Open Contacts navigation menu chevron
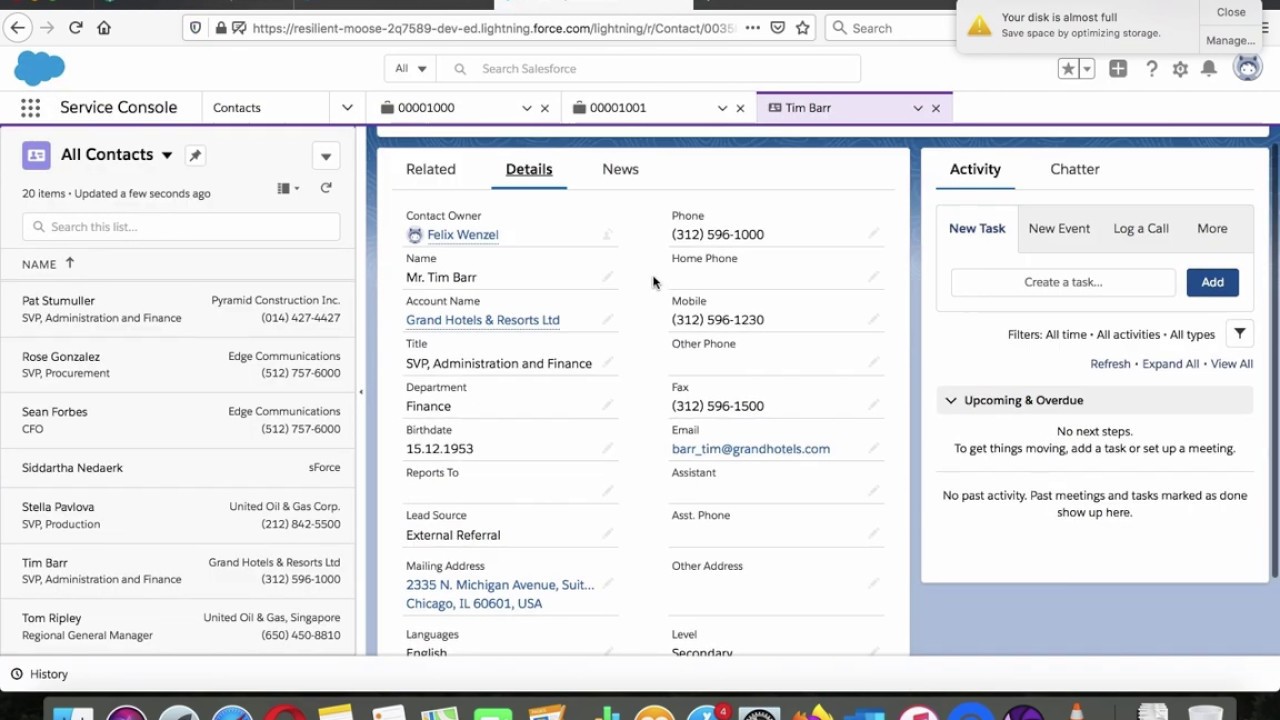Viewport: 1280px width, 720px height. (347, 108)
